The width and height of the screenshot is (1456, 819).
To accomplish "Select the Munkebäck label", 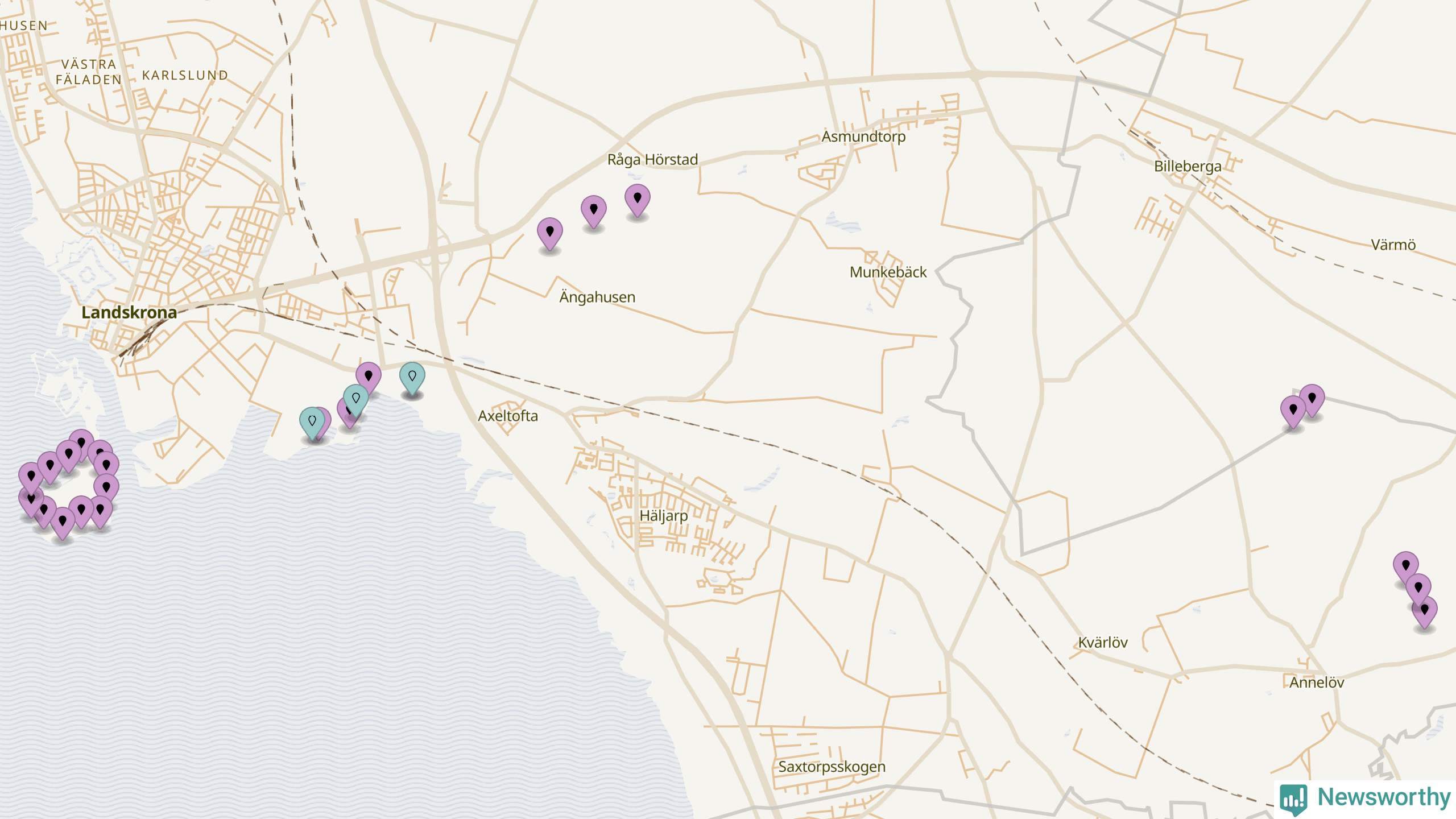I will [x=888, y=272].
